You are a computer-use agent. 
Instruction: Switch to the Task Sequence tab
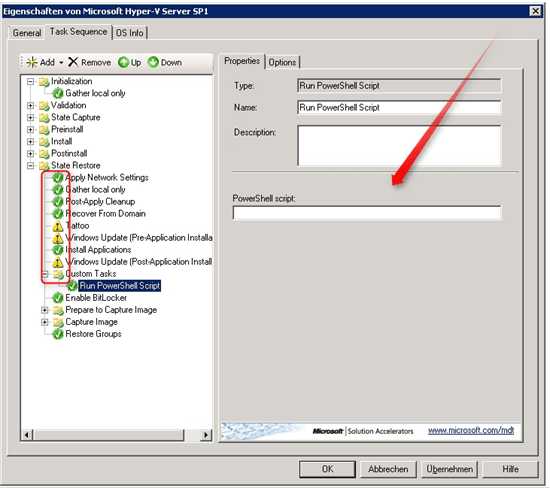(78, 32)
